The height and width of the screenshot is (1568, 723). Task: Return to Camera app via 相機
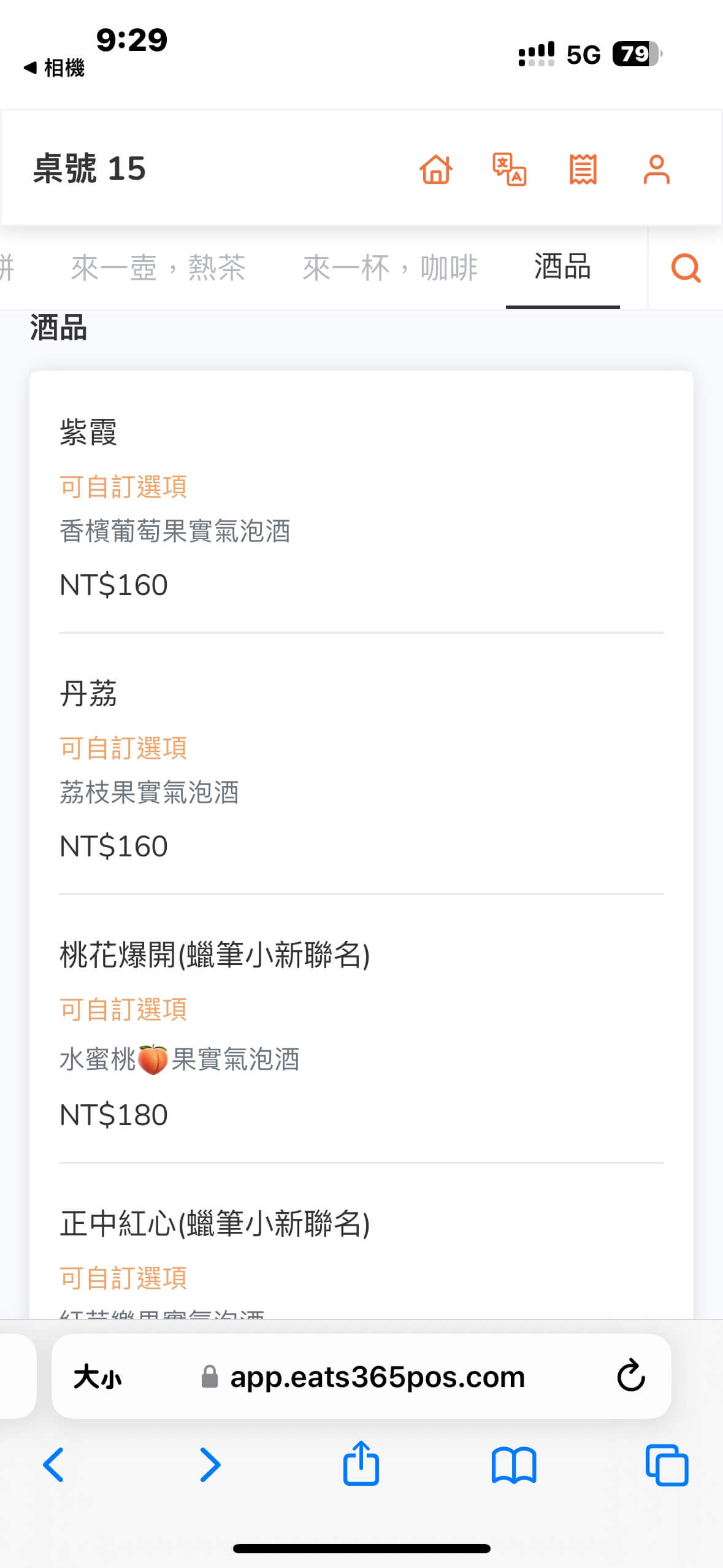pos(54,67)
